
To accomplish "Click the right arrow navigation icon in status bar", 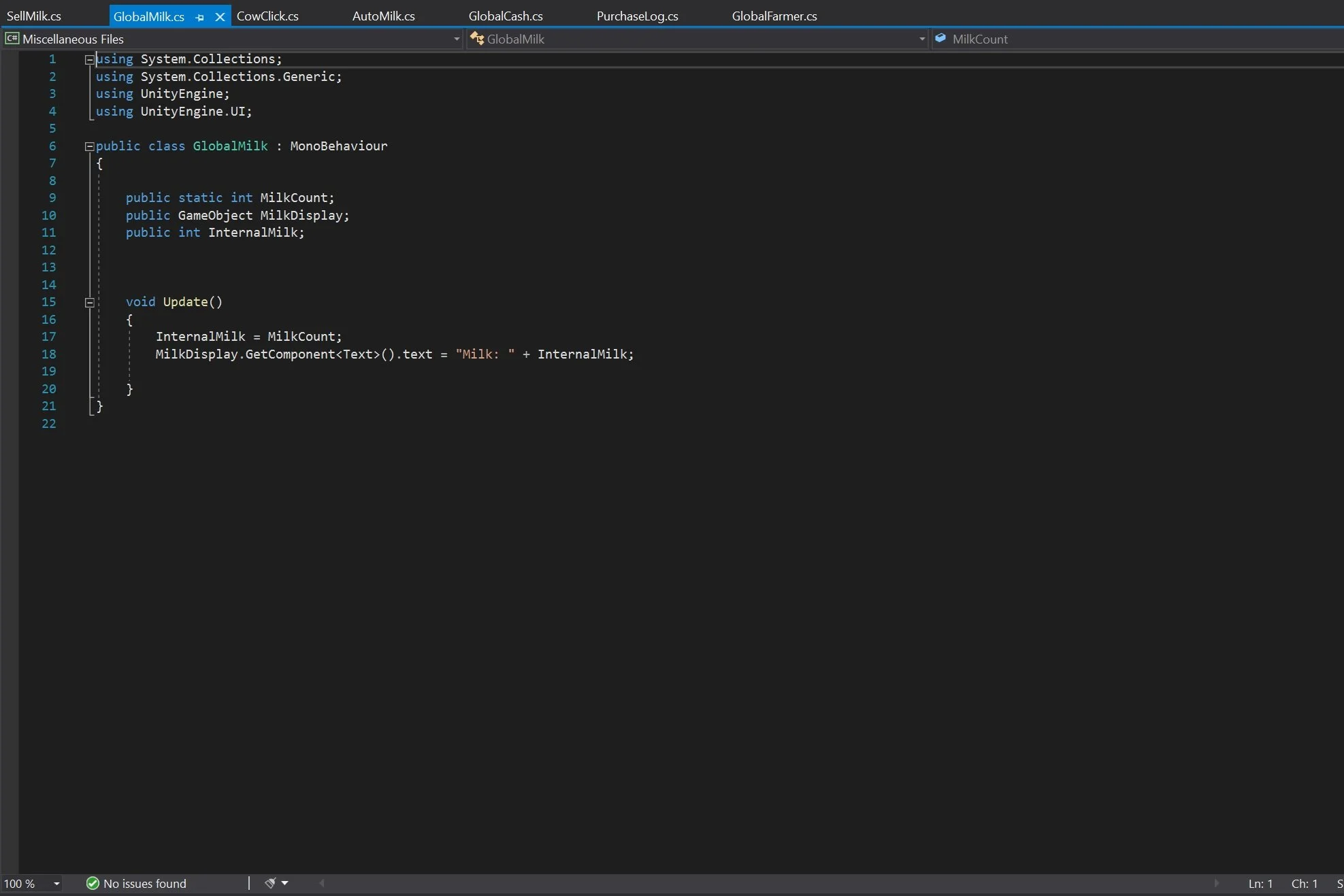I will pos(1216,884).
